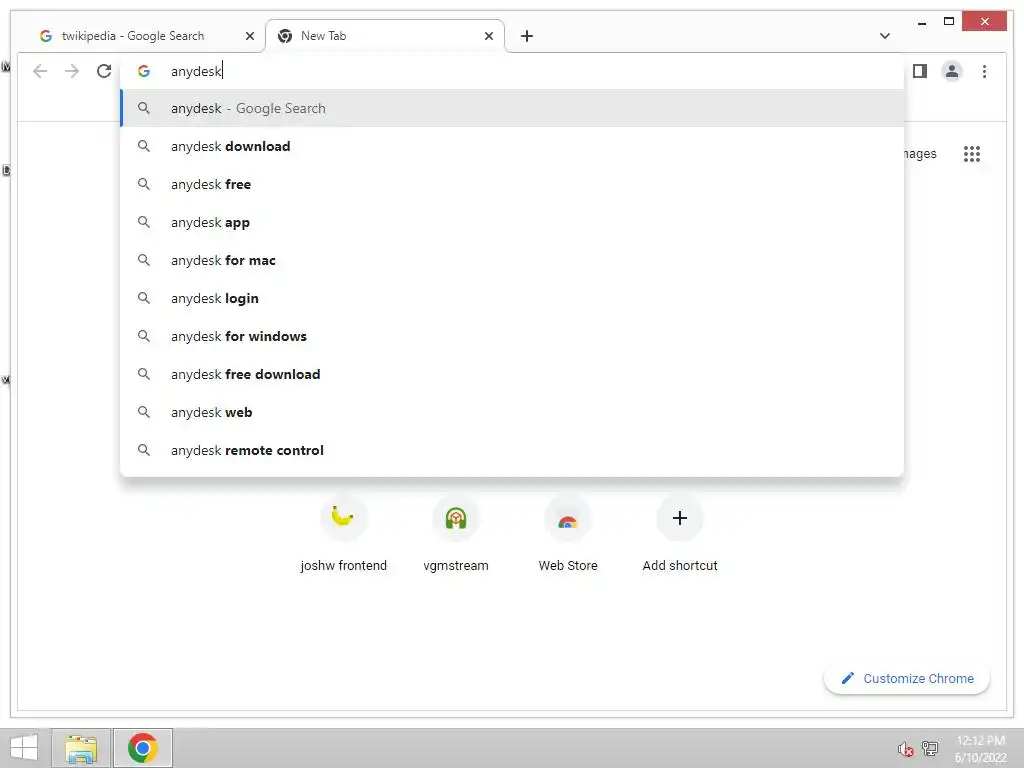Click the Web Store label

coord(568,566)
